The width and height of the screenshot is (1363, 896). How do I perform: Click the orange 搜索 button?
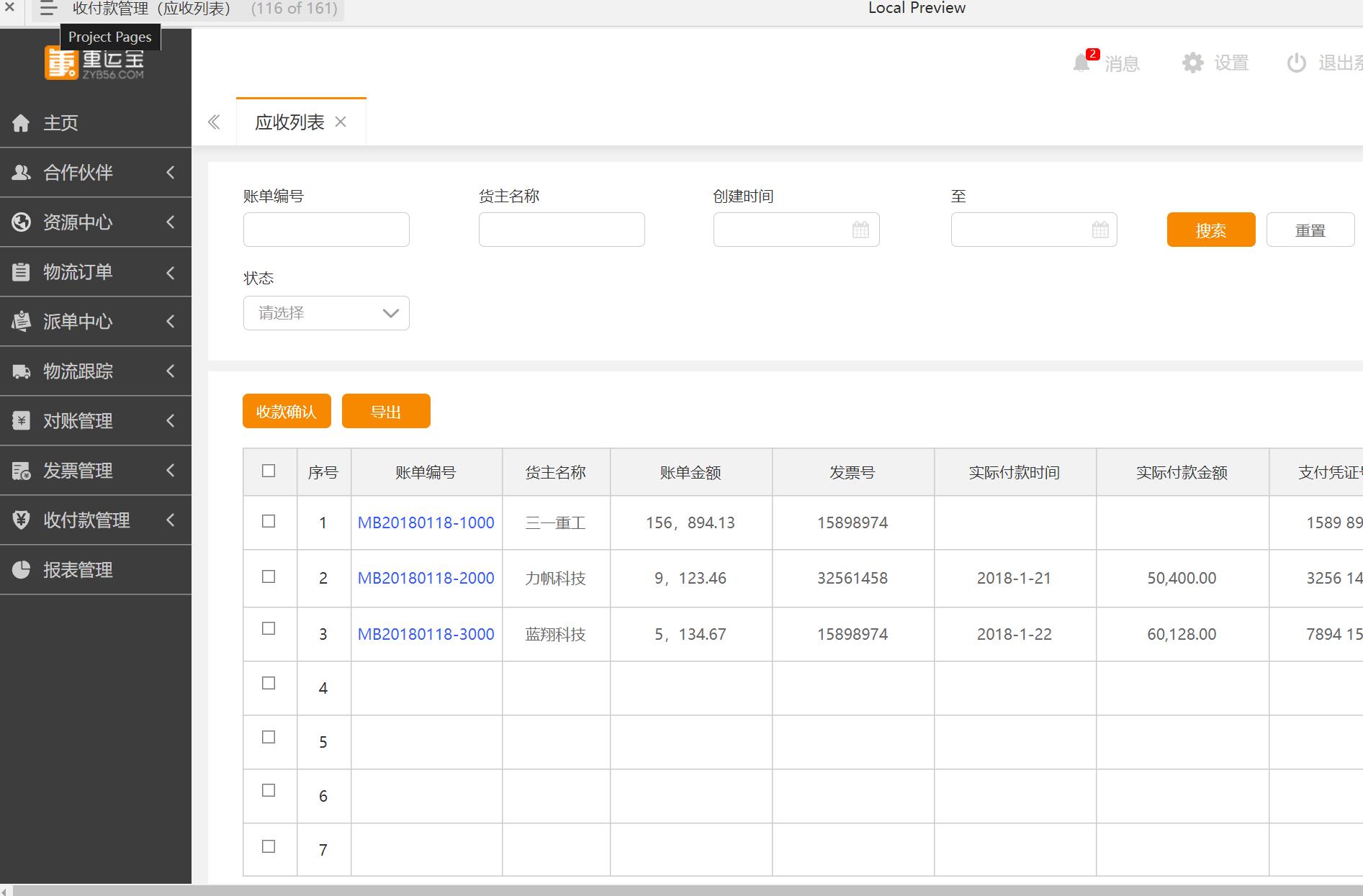pyautogui.click(x=1211, y=230)
